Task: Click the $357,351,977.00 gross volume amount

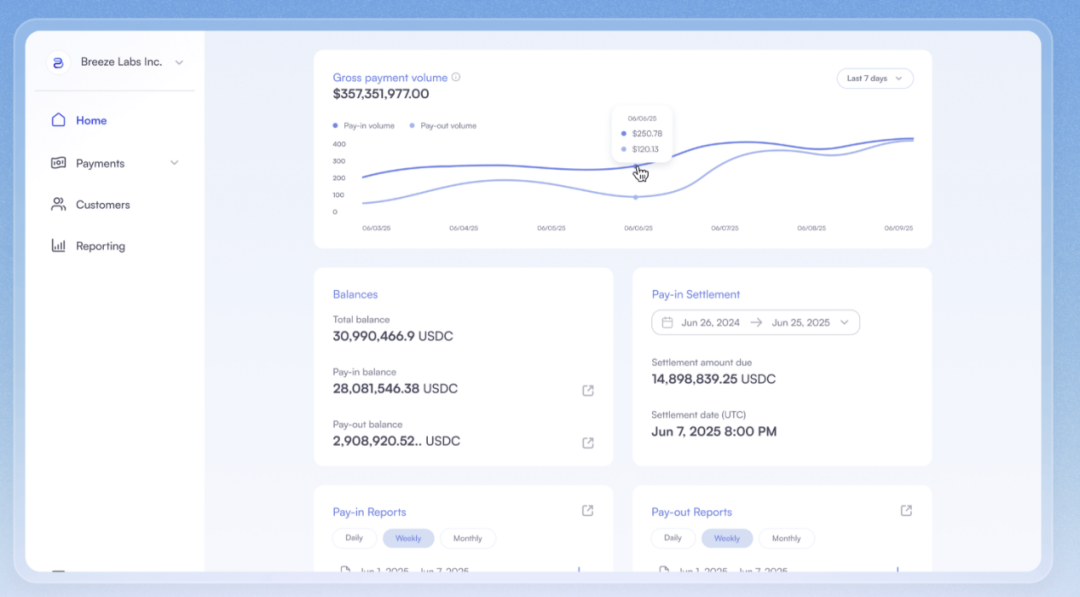Action: pyautogui.click(x=381, y=94)
